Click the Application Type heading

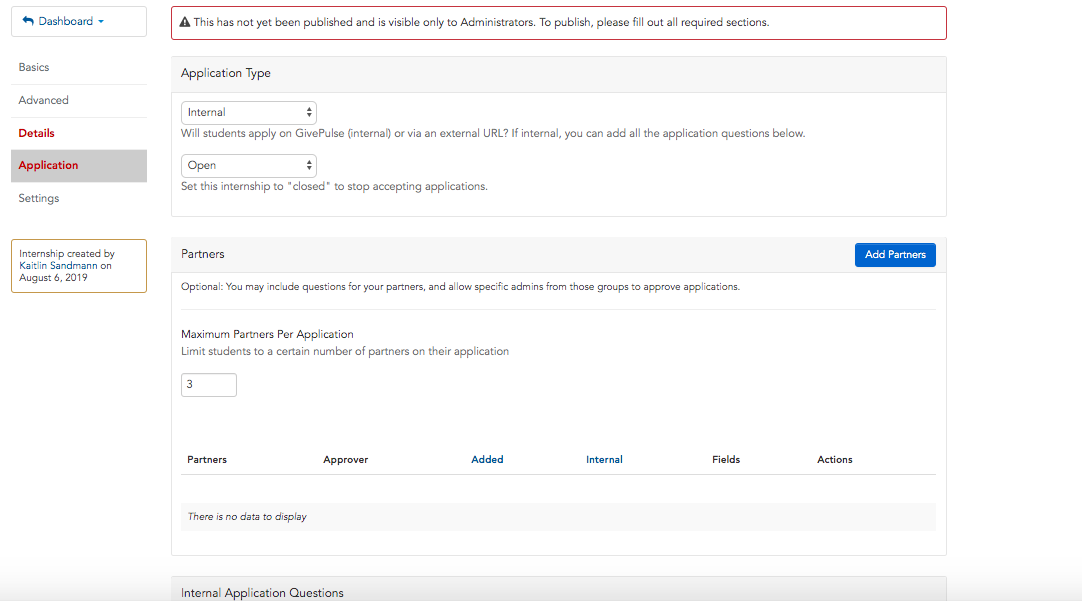tap(226, 73)
